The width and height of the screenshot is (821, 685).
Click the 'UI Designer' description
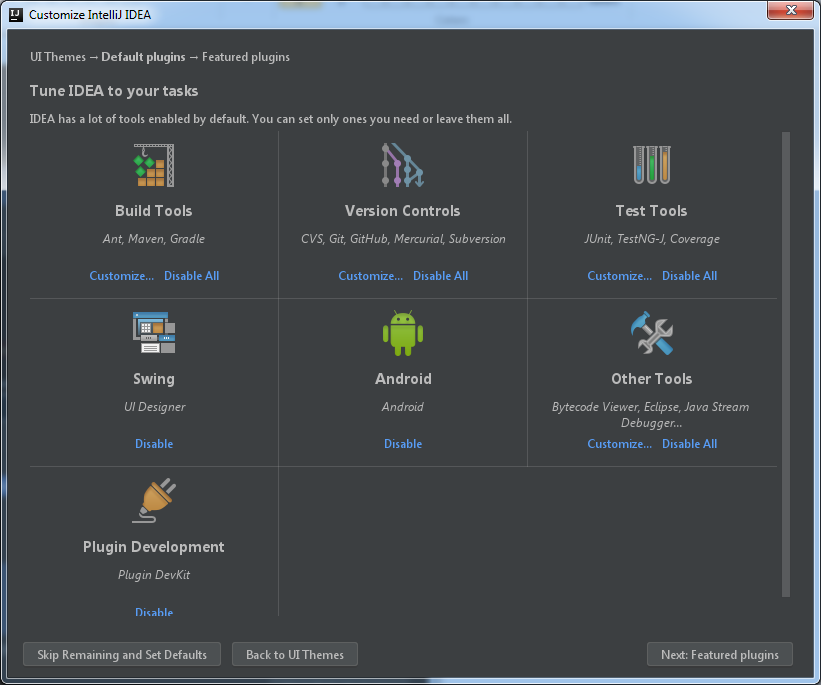(154, 407)
